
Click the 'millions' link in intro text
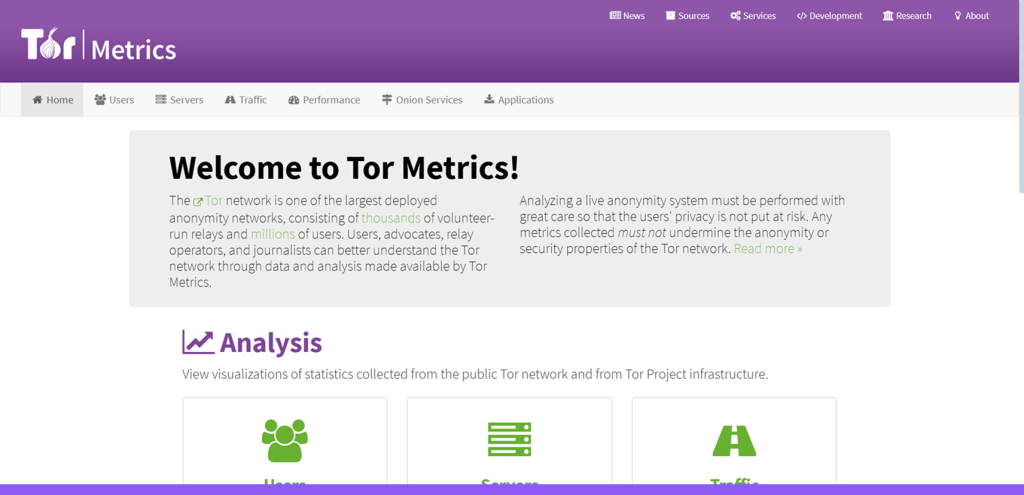click(x=272, y=234)
